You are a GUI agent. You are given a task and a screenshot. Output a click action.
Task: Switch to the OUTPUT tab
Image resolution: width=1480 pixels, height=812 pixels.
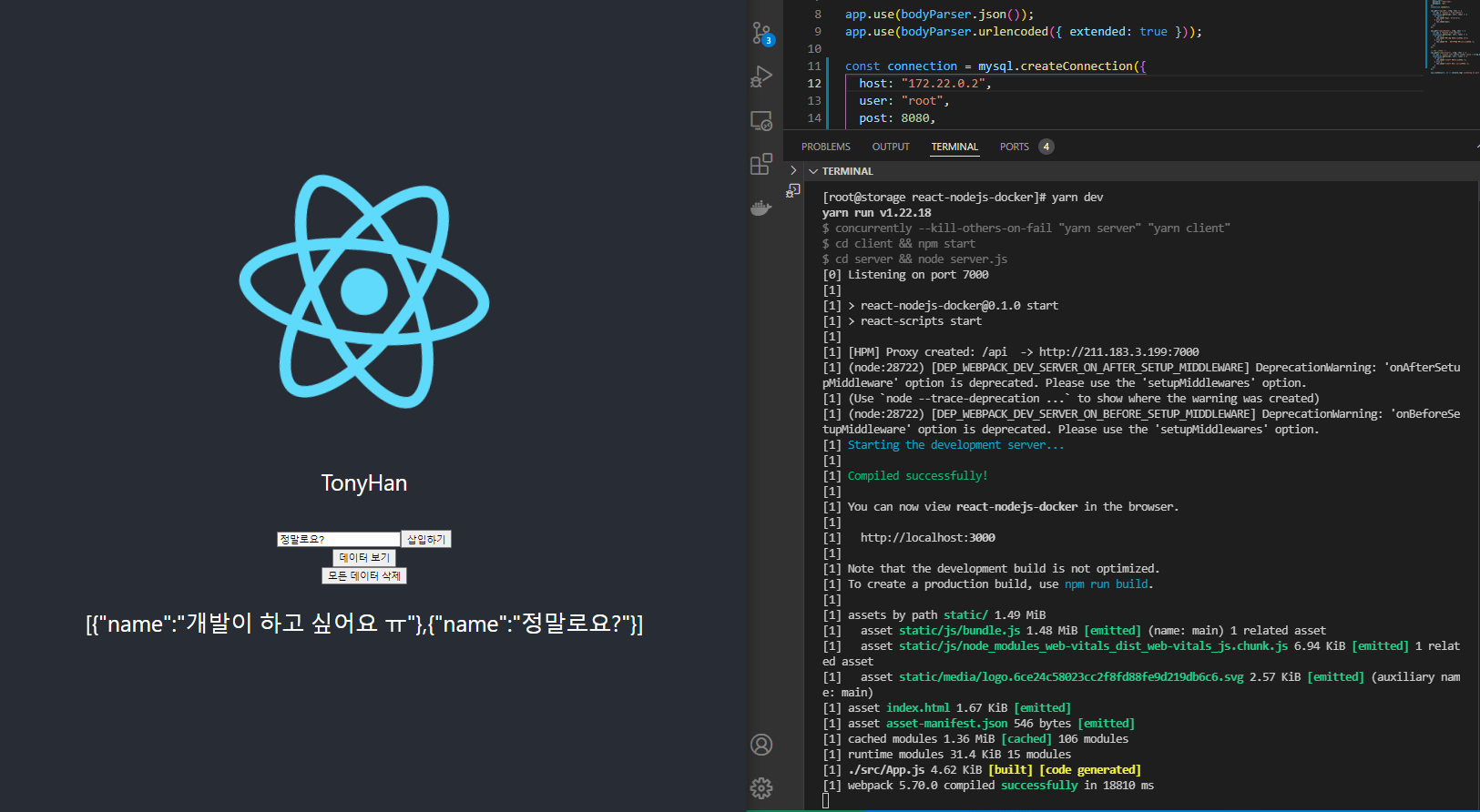(x=891, y=147)
